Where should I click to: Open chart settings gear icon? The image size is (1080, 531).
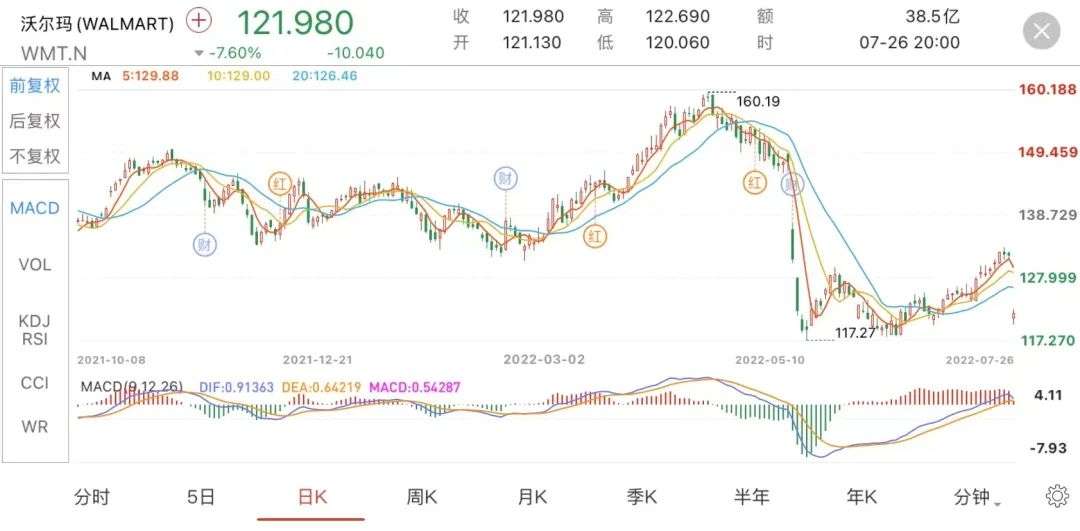(x=1056, y=496)
